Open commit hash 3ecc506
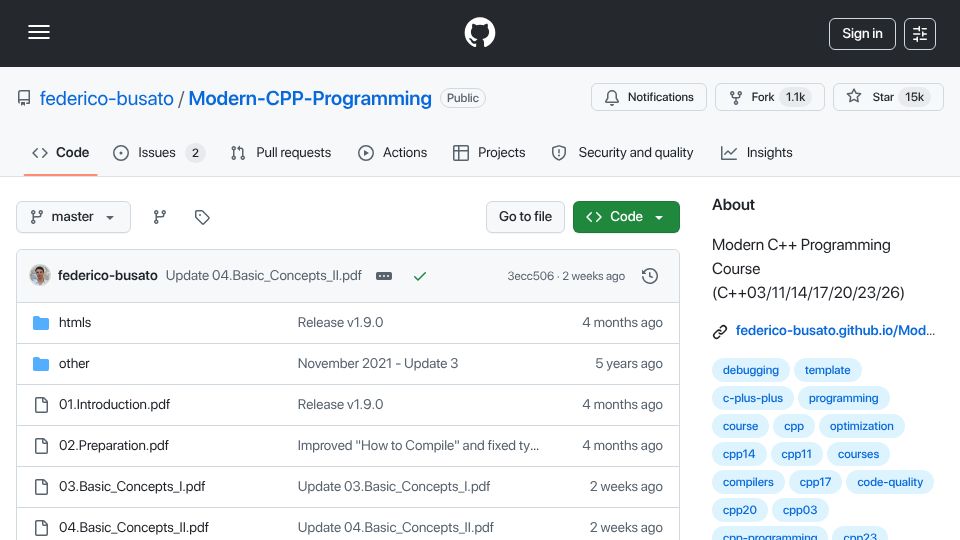 [530, 276]
